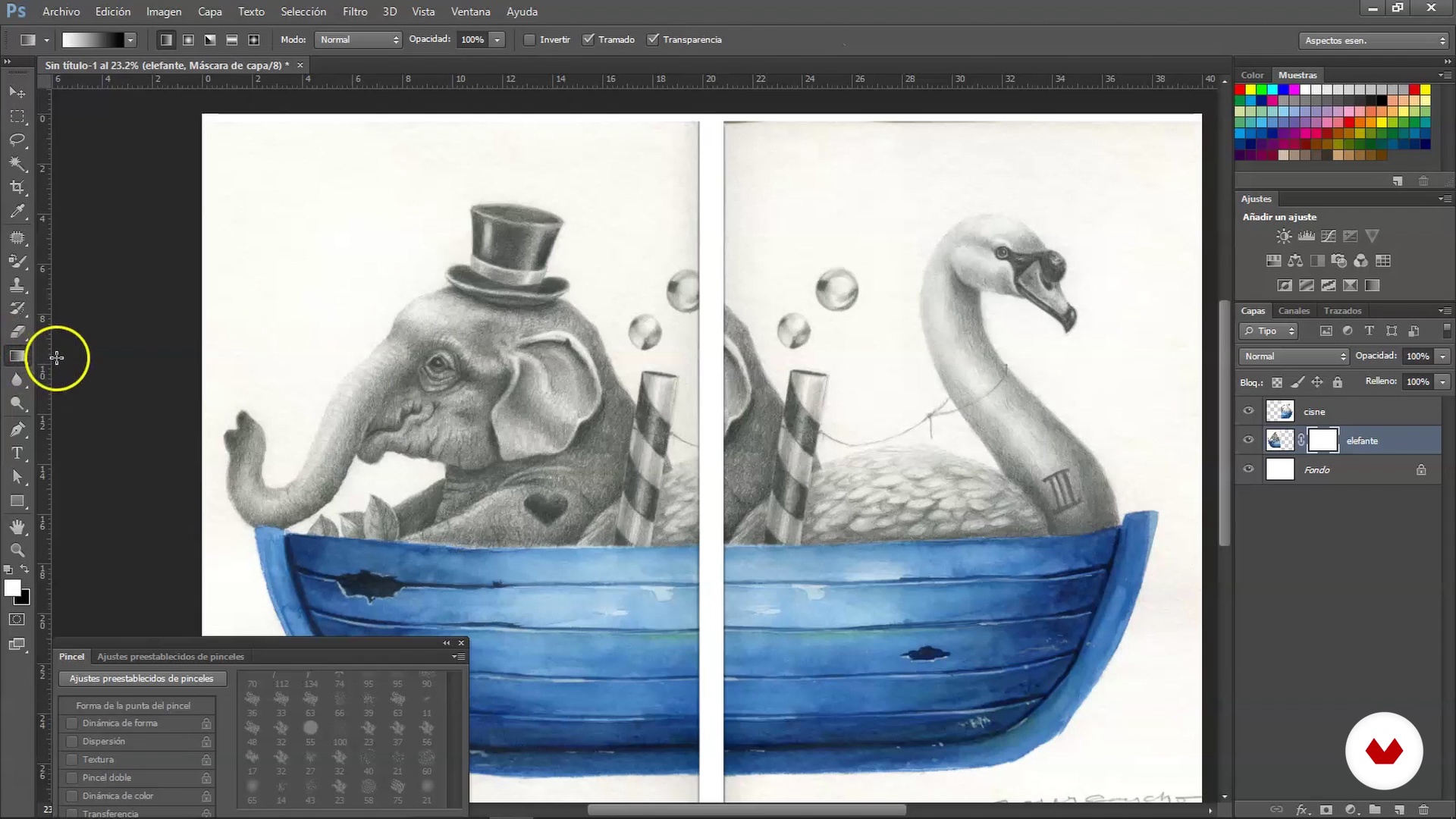Open Ajustes preestablecidos de pinceles tab

[171, 657]
